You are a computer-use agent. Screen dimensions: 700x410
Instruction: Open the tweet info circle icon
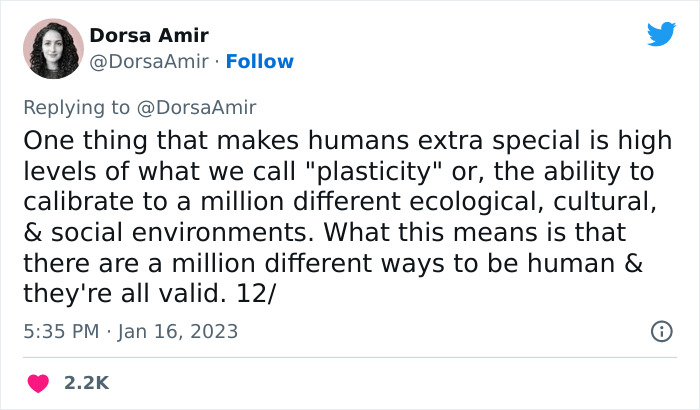tap(661, 331)
